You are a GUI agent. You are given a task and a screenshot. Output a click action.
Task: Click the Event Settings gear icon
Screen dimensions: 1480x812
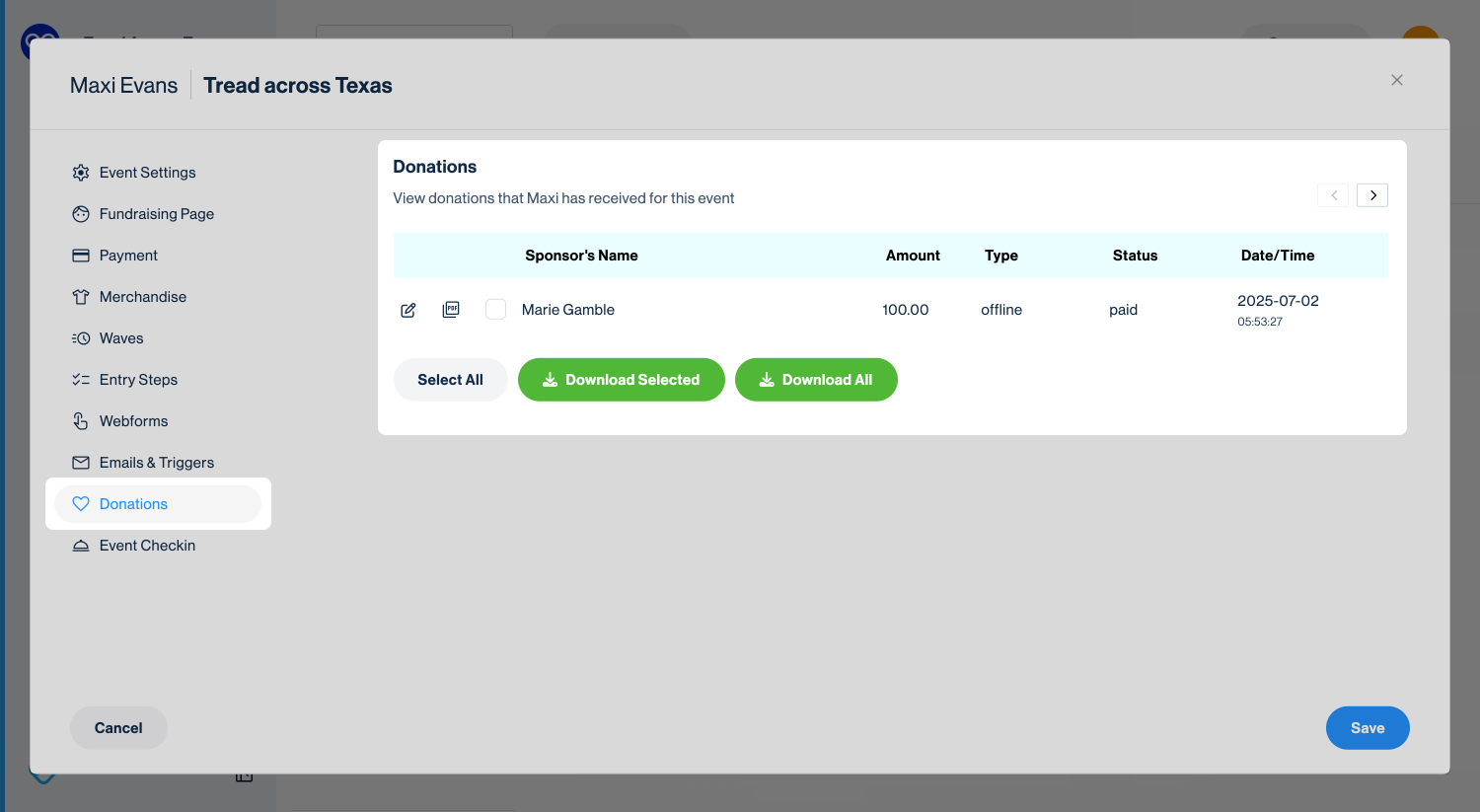pos(81,173)
